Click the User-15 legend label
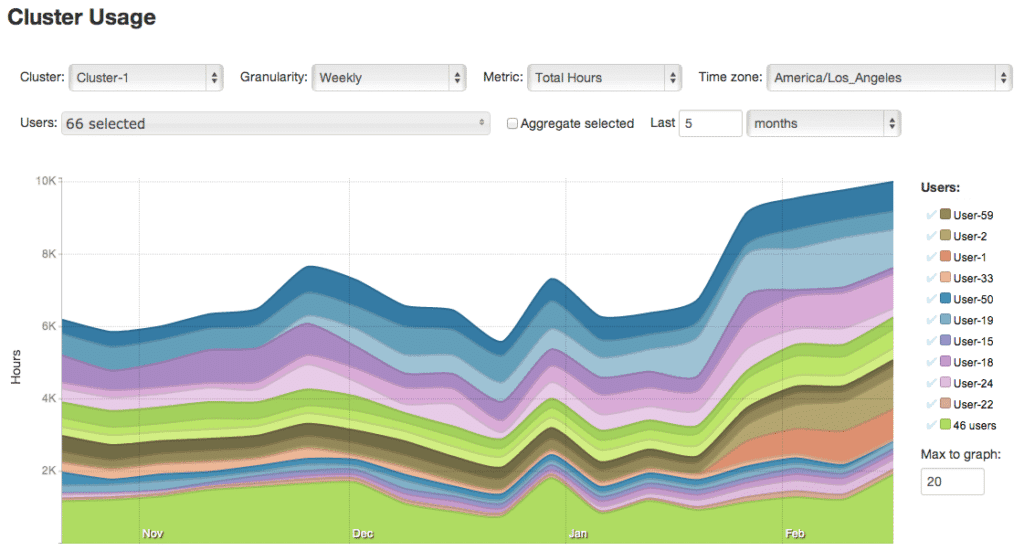 click(973, 341)
